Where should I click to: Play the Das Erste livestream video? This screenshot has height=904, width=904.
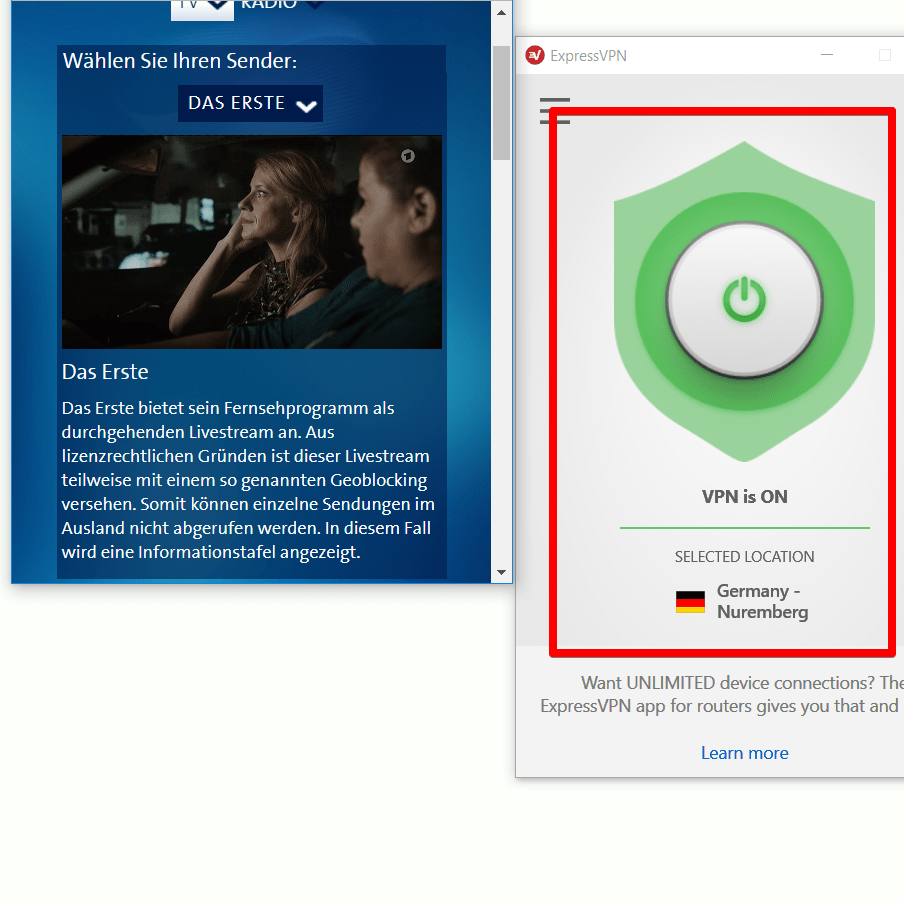click(x=252, y=242)
